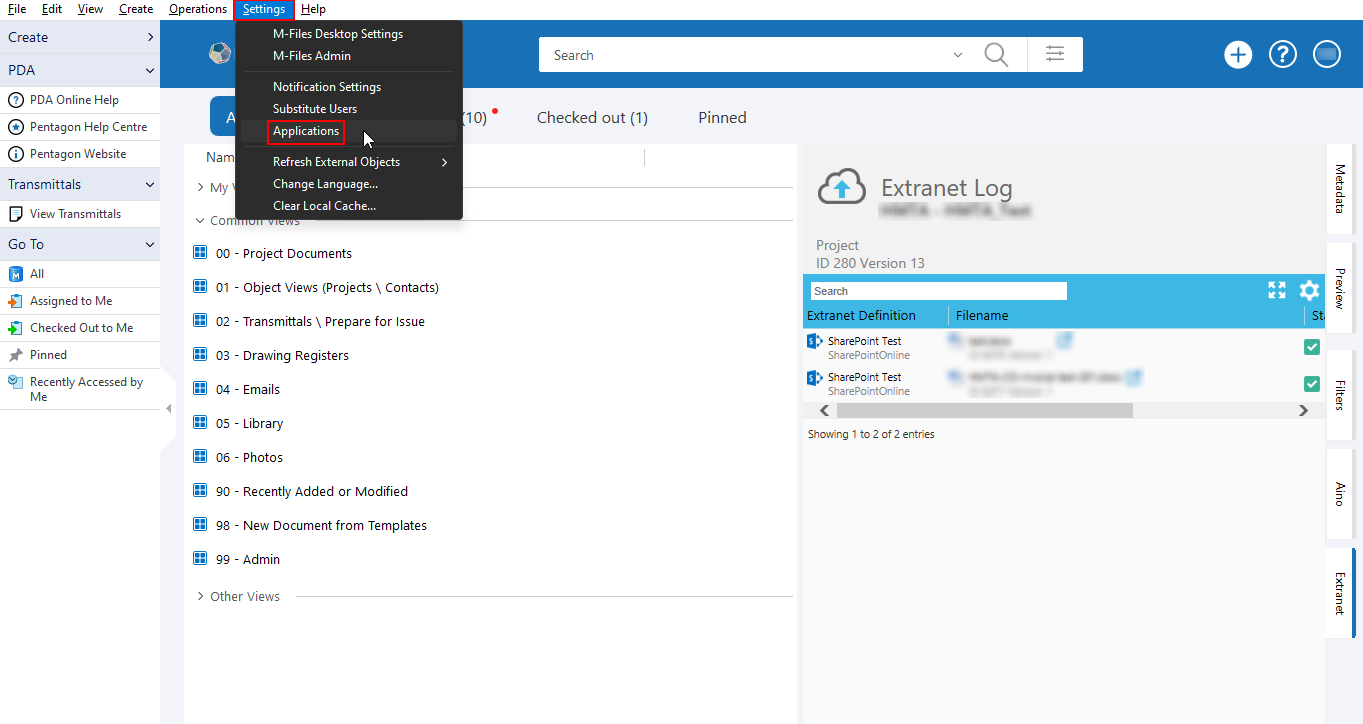Open advanced search filter options icon
This screenshot has height=724, width=1363.
pos(1055,55)
